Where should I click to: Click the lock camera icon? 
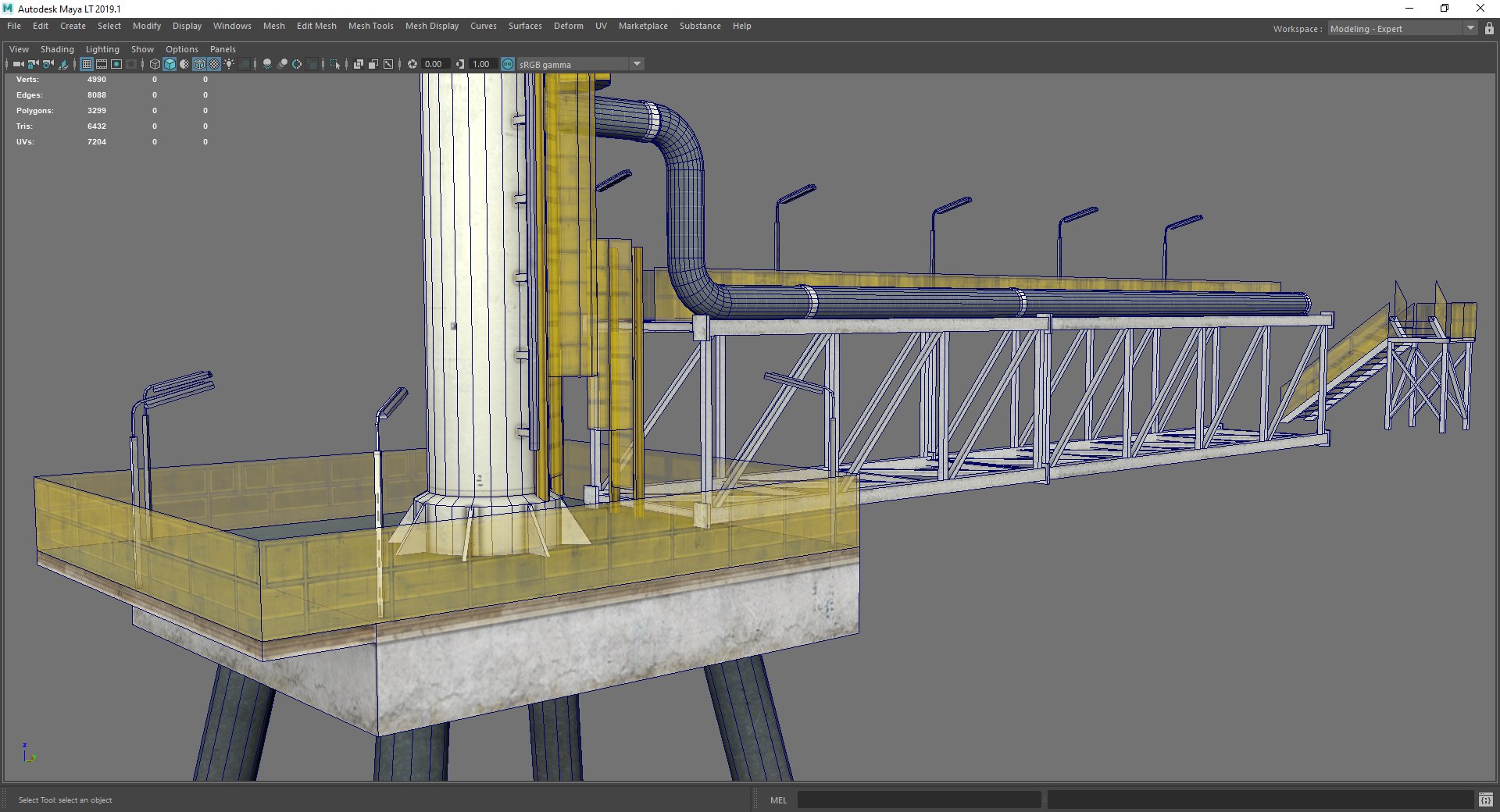tap(34, 64)
